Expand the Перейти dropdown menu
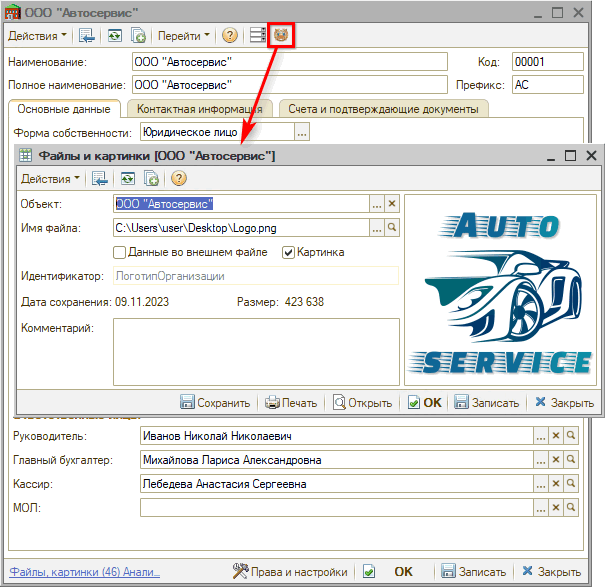Image resolution: width=605 pixels, height=587 pixels. coord(184,35)
